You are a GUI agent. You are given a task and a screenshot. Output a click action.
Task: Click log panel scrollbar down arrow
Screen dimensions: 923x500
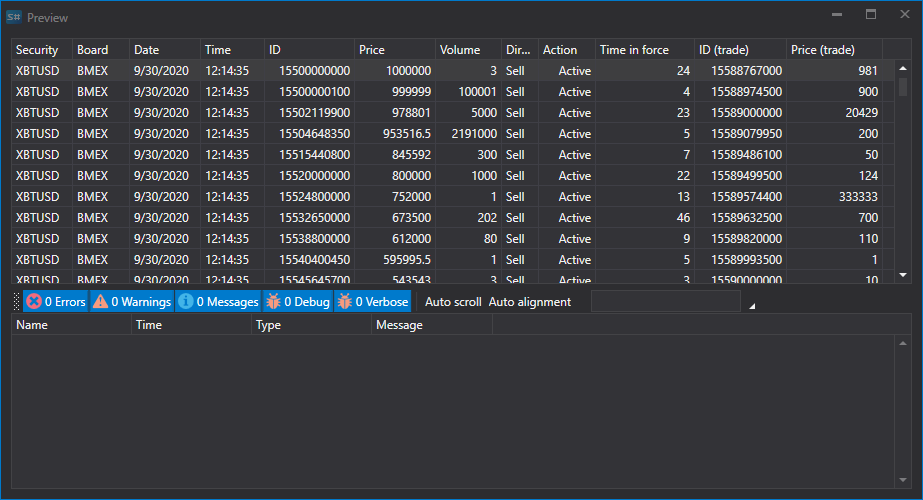[903, 480]
